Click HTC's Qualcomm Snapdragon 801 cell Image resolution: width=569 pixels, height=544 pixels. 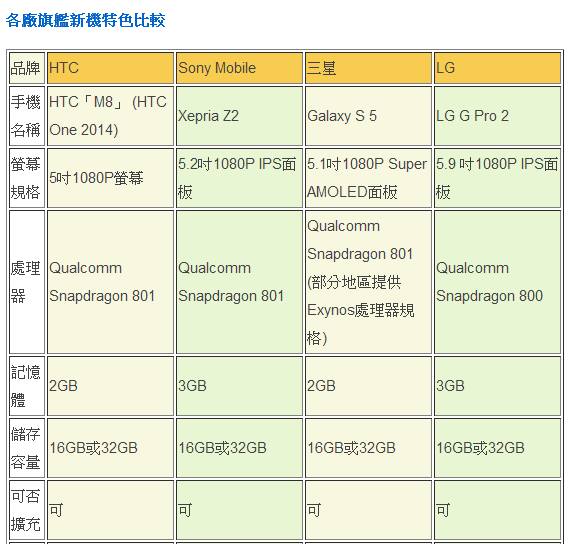click(110, 282)
